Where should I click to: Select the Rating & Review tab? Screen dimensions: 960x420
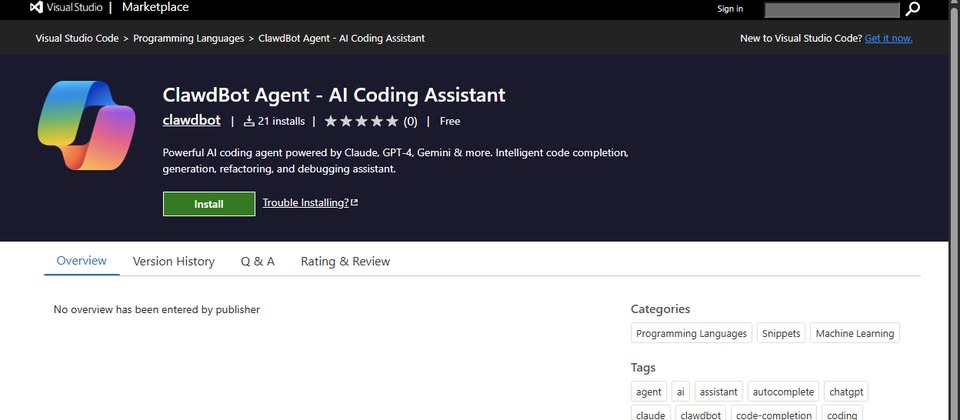point(345,261)
